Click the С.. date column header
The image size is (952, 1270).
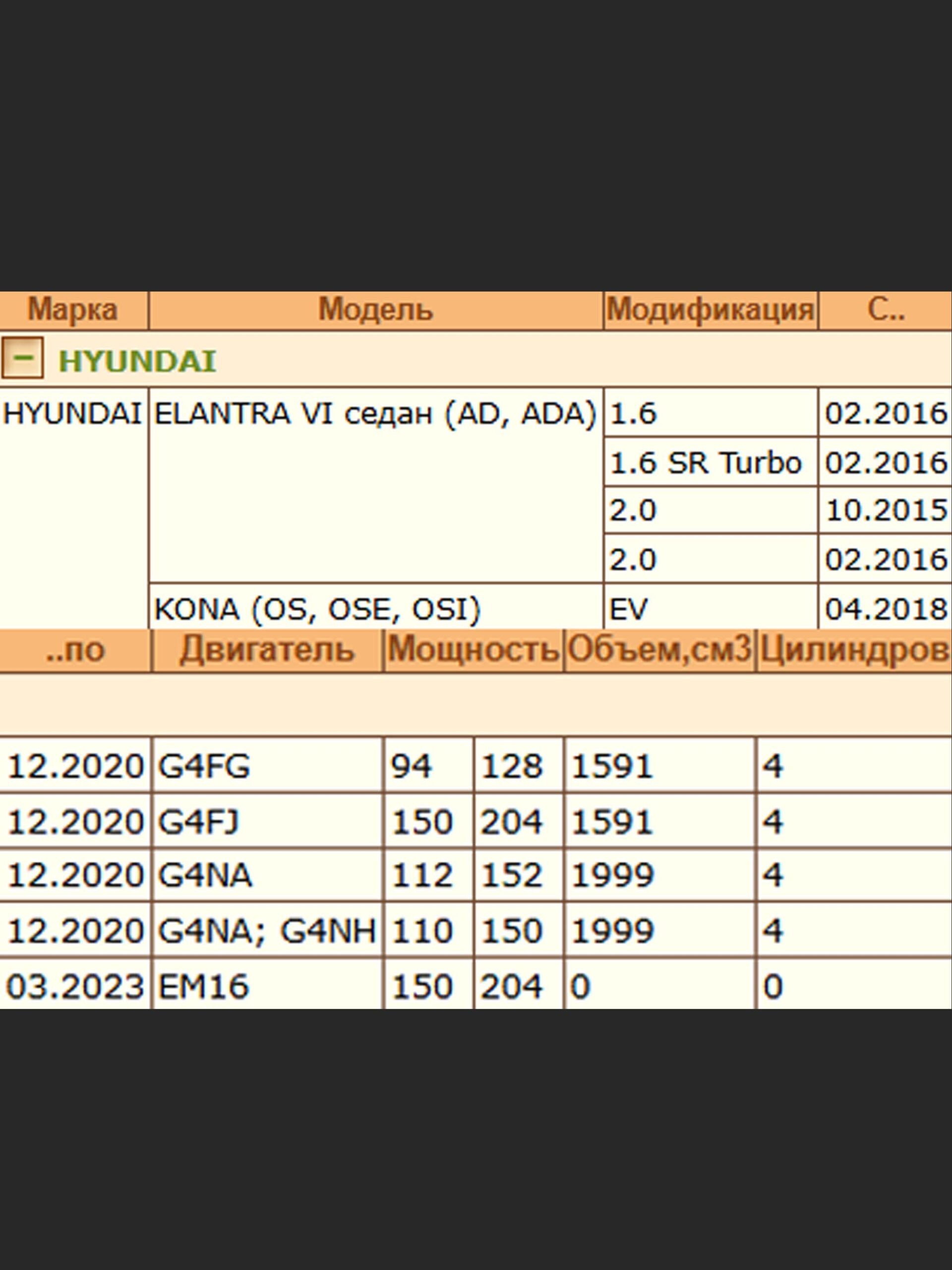[885, 310]
